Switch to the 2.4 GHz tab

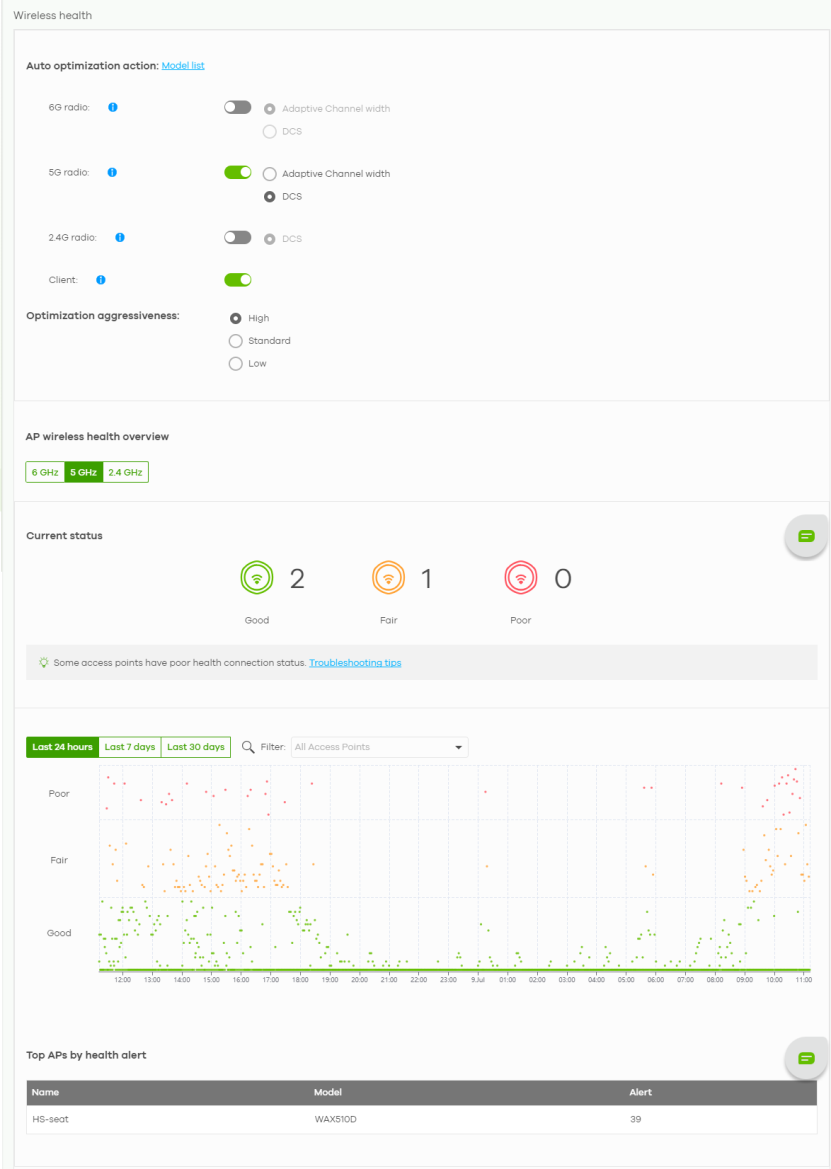125,472
